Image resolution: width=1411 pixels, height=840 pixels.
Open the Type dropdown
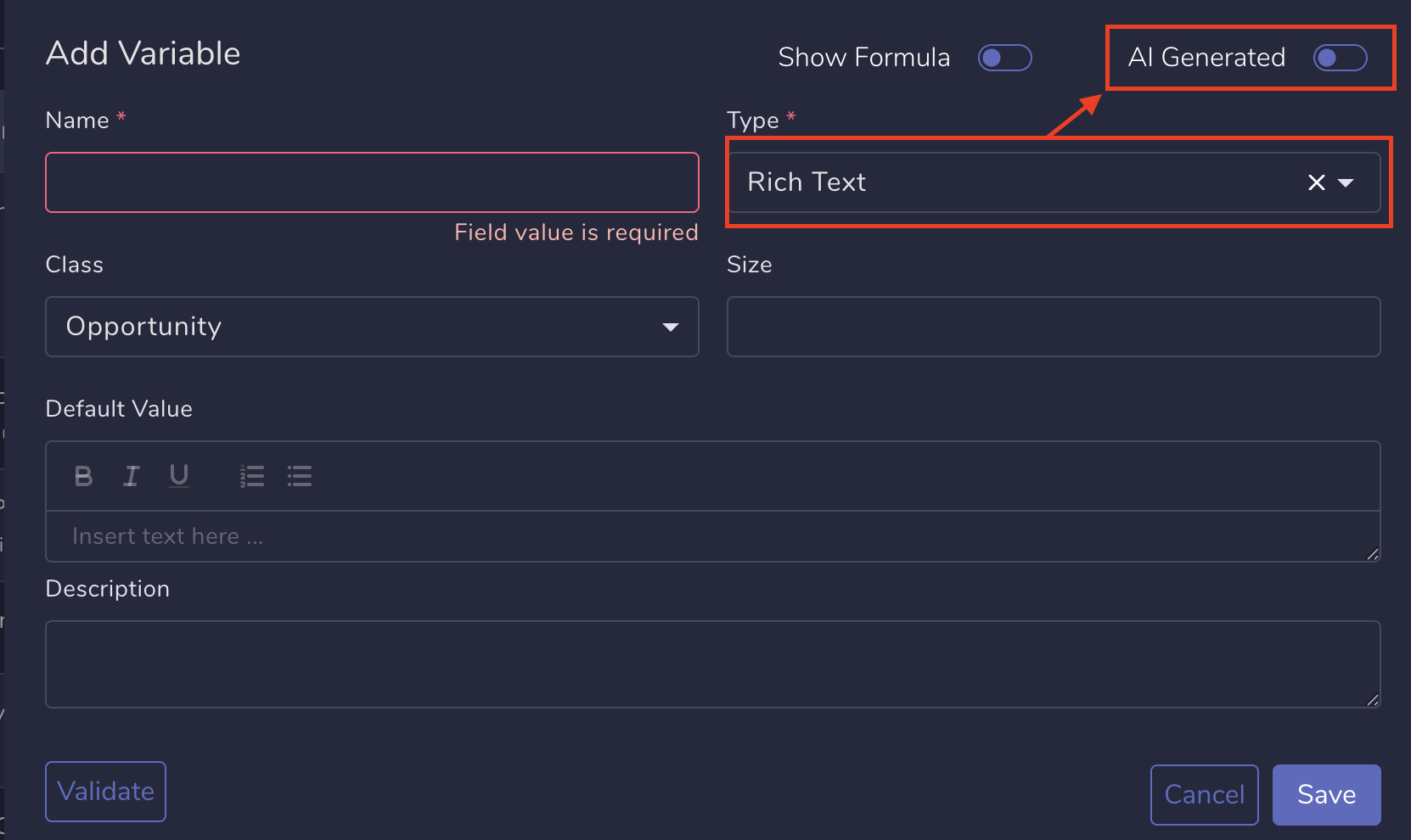tap(1348, 182)
